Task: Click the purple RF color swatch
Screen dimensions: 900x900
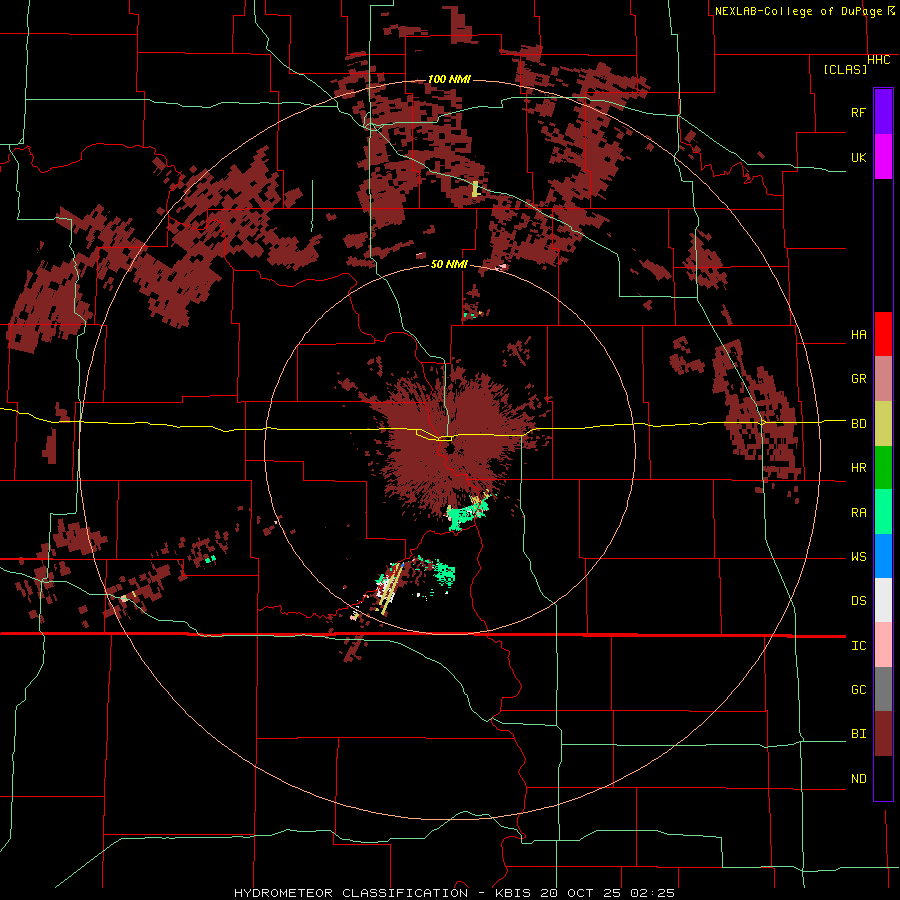Action: point(883,112)
